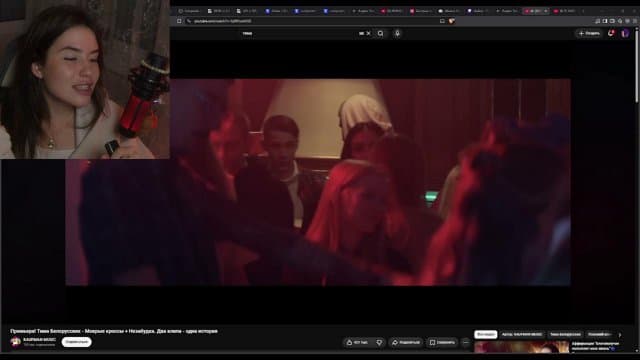Open the first recommended video thumbnail
The image size is (640, 360).
click(x=521, y=347)
